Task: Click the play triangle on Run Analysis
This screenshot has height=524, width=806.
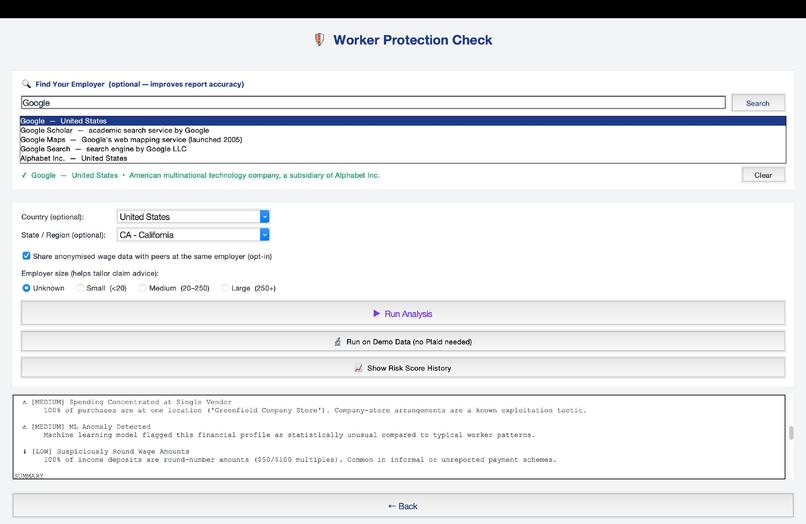Action: click(376, 313)
